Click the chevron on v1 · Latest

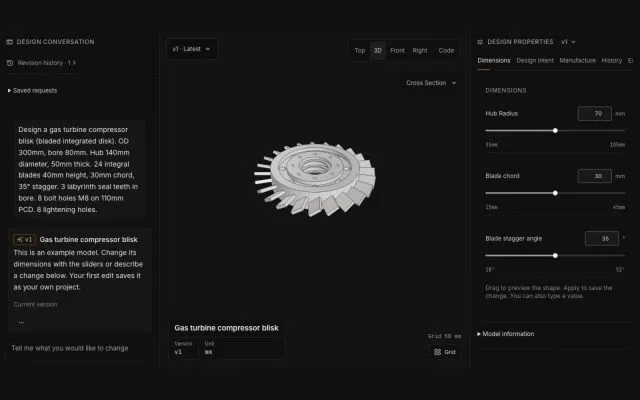pyautogui.click(x=207, y=49)
